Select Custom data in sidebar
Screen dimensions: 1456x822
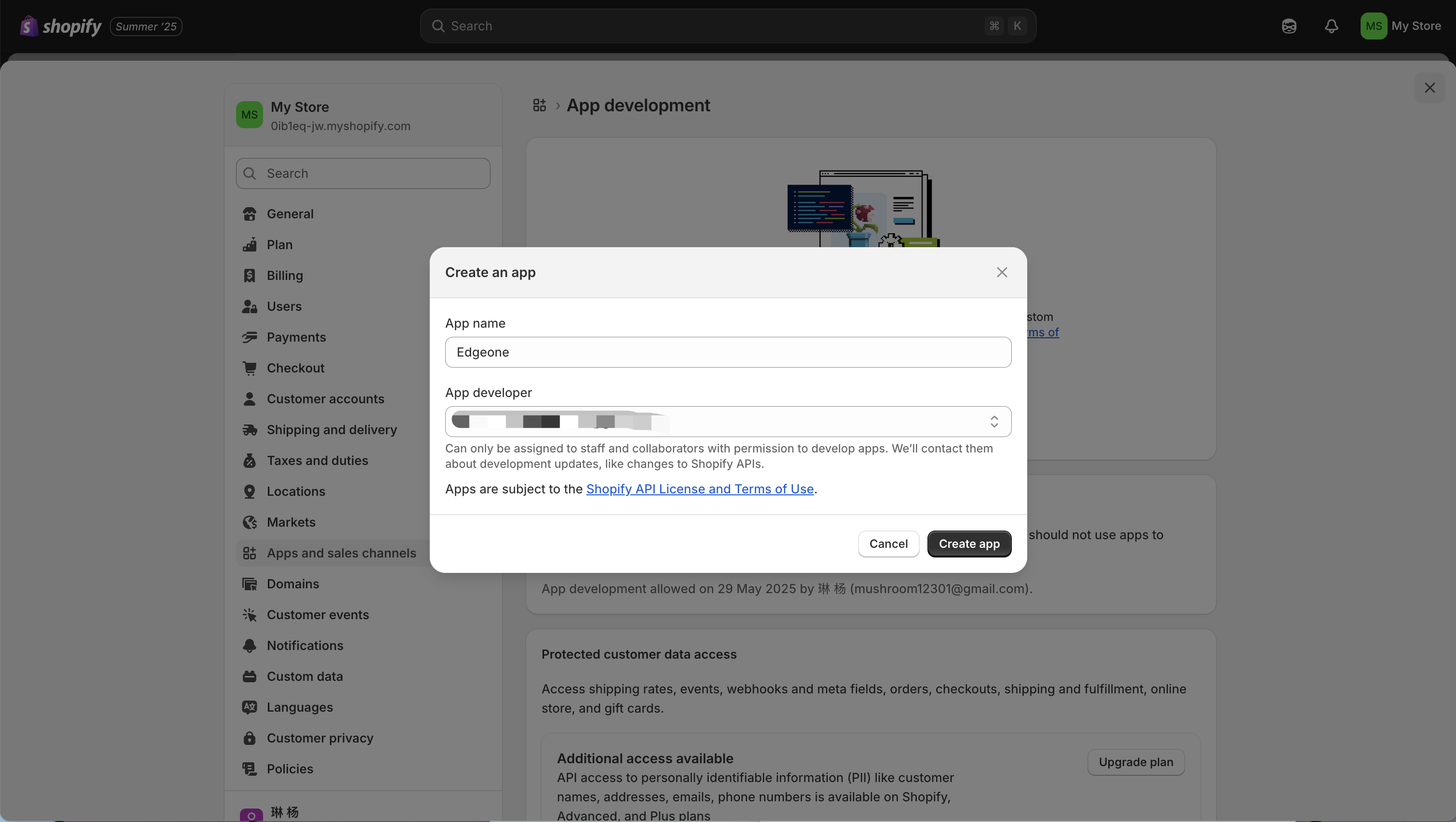304,676
